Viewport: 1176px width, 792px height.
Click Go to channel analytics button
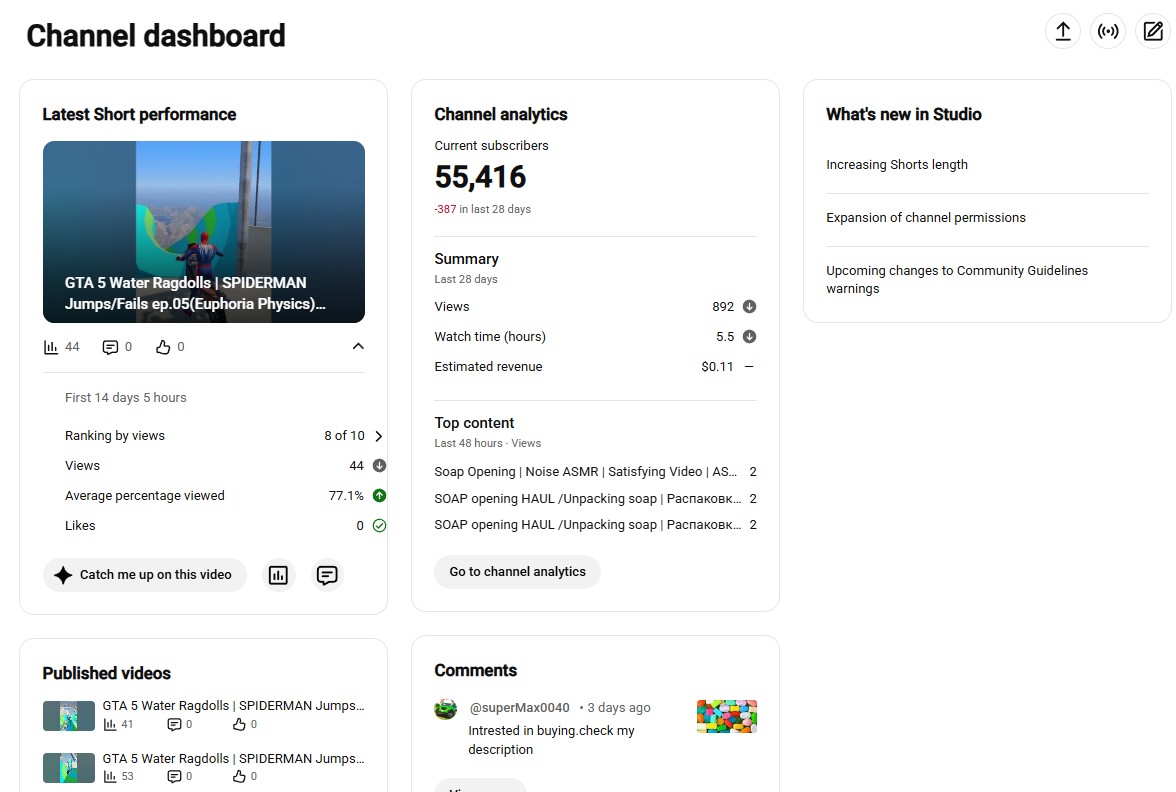[x=518, y=572]
